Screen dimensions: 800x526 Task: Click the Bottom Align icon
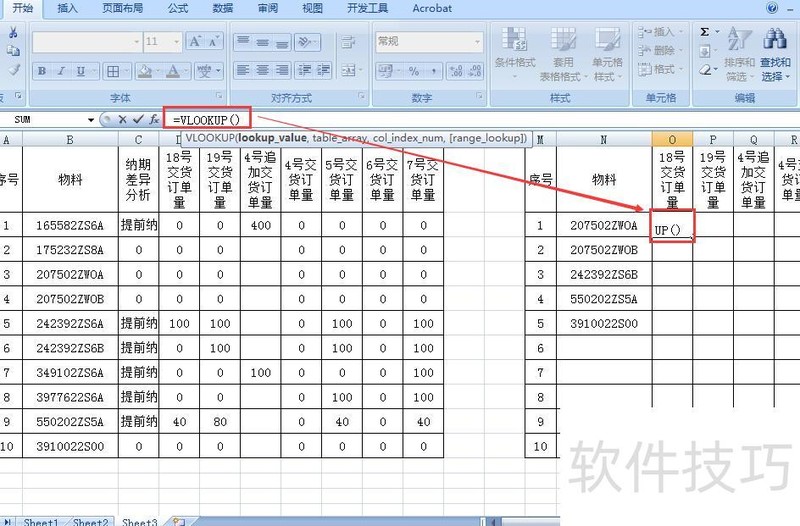point(282,41)
